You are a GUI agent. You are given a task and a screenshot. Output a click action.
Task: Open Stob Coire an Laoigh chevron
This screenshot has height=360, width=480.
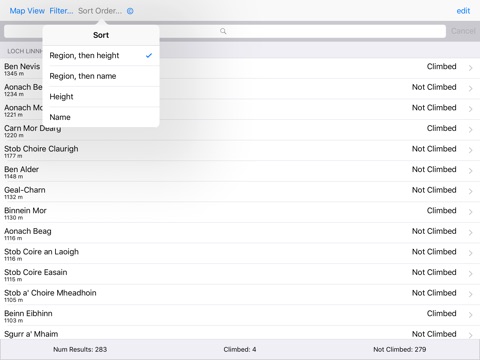coord(470,253)
